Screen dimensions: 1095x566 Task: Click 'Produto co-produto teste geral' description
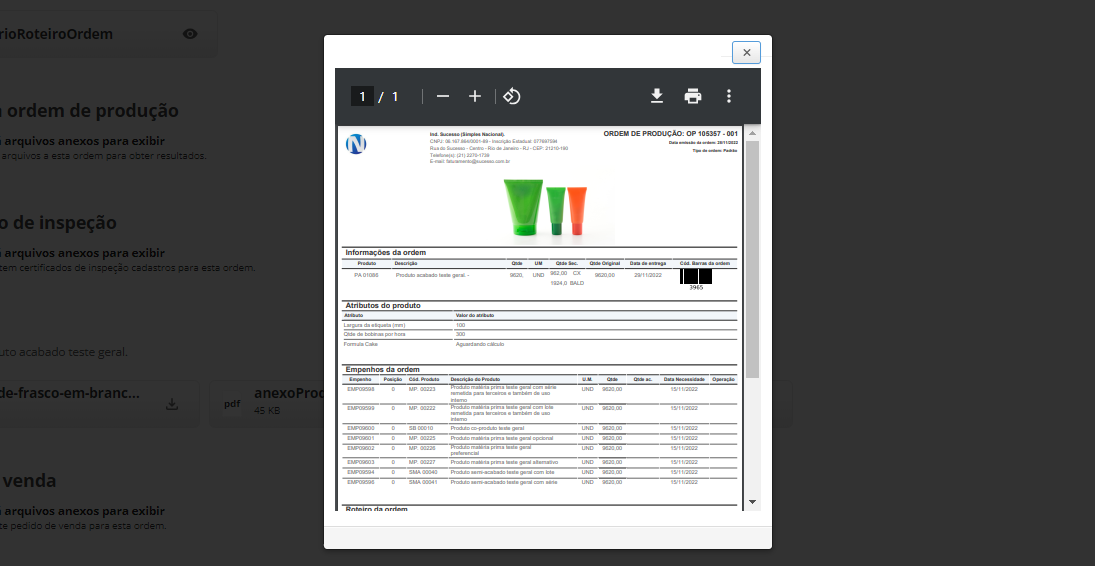click(487, 428)
